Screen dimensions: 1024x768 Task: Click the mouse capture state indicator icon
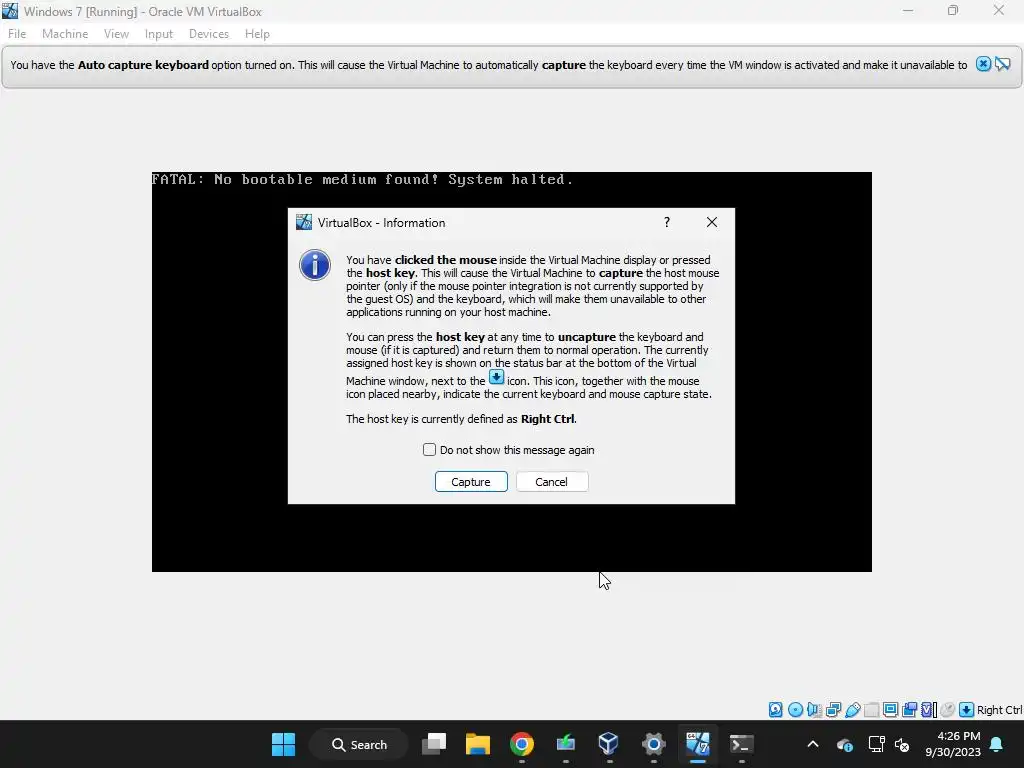948,710
